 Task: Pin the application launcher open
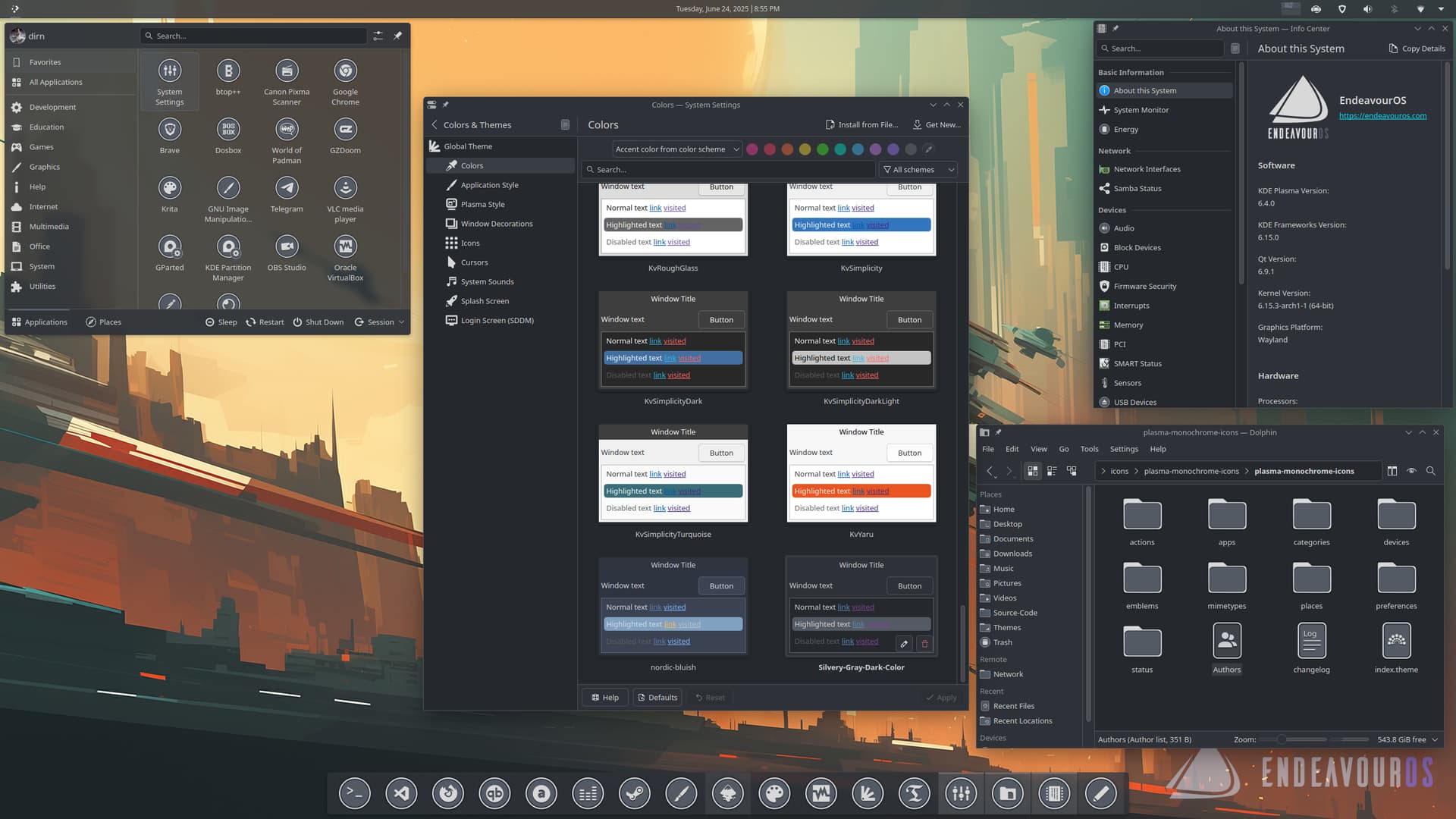(397, 36)
